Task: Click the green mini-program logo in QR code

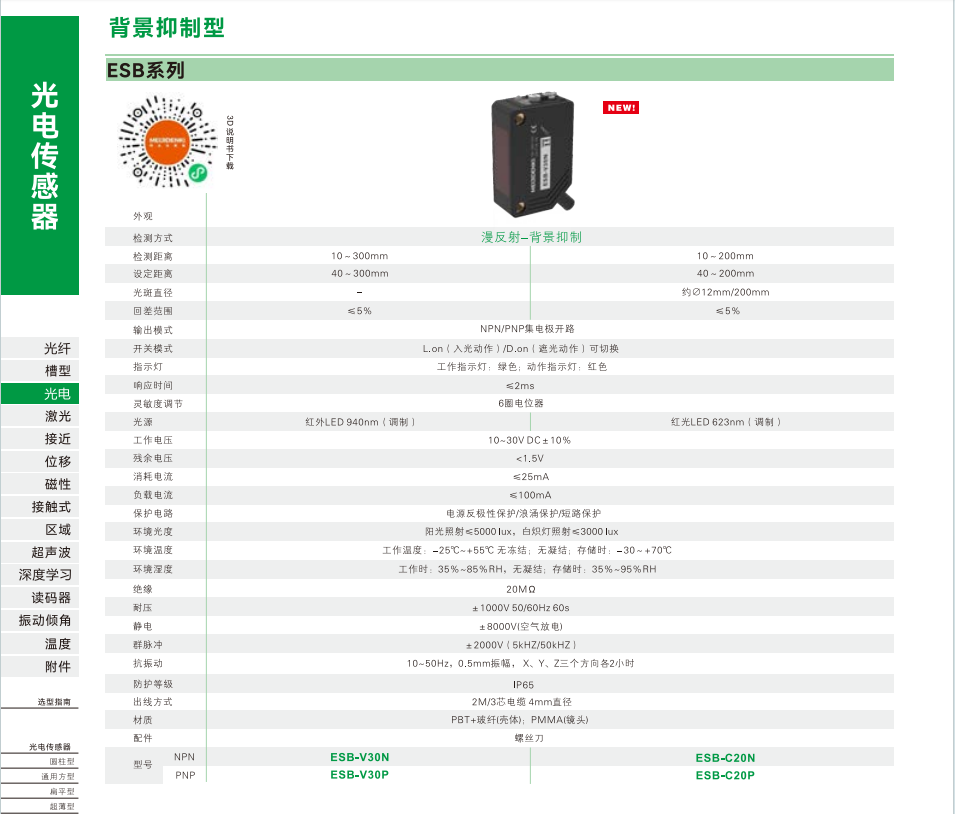Action: coord(198,173)
